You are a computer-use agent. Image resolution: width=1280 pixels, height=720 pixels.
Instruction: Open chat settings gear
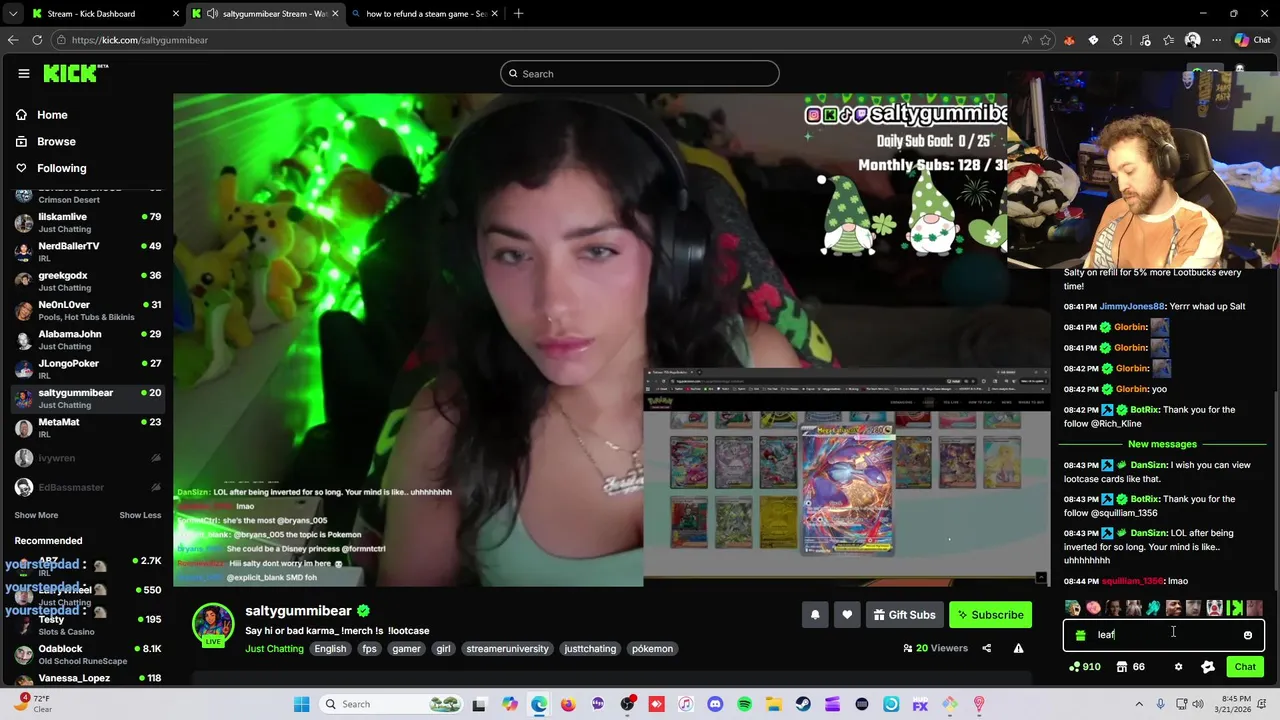(x=1178, y=667)
